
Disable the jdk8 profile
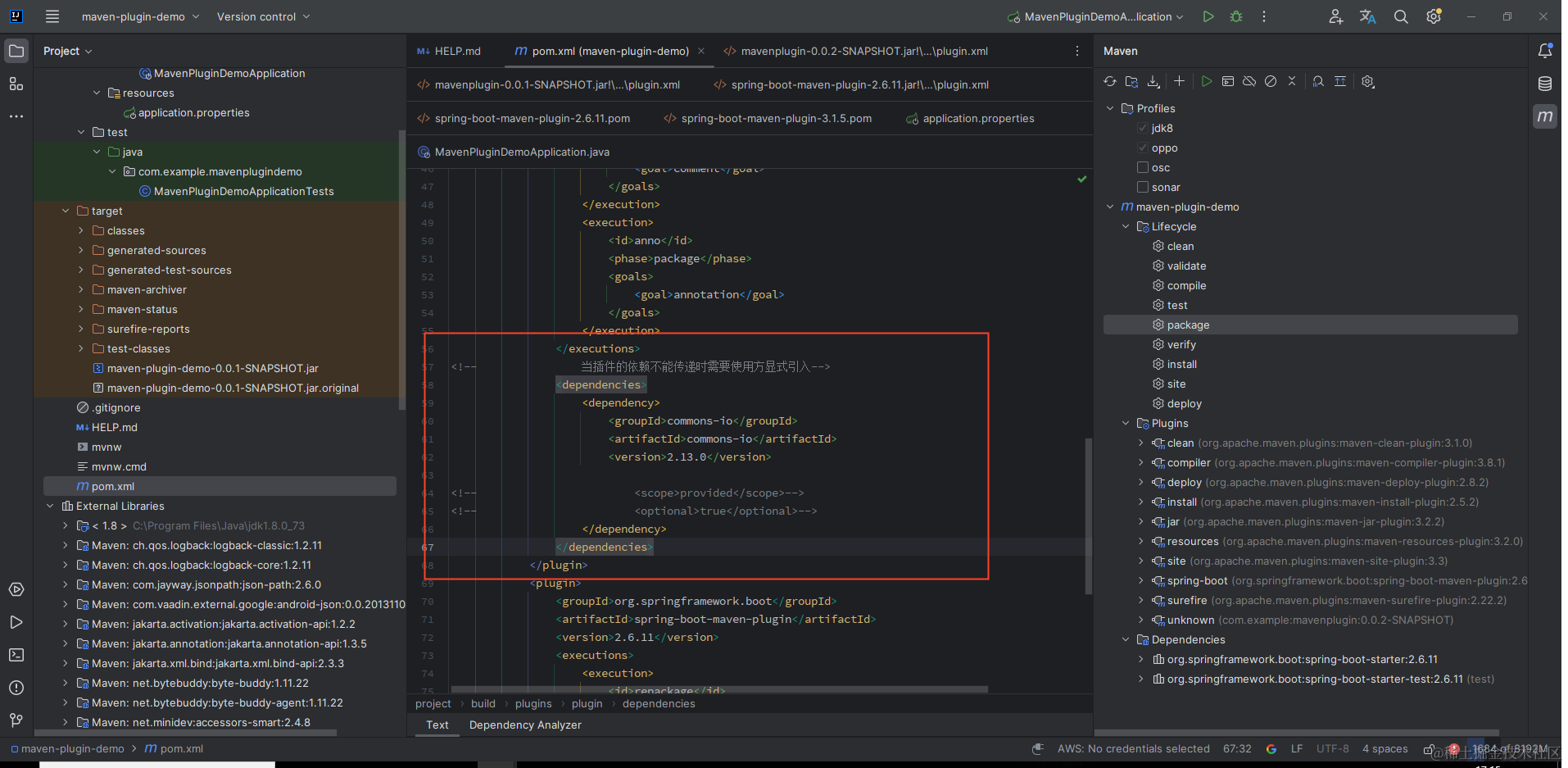pos(1143,128)
